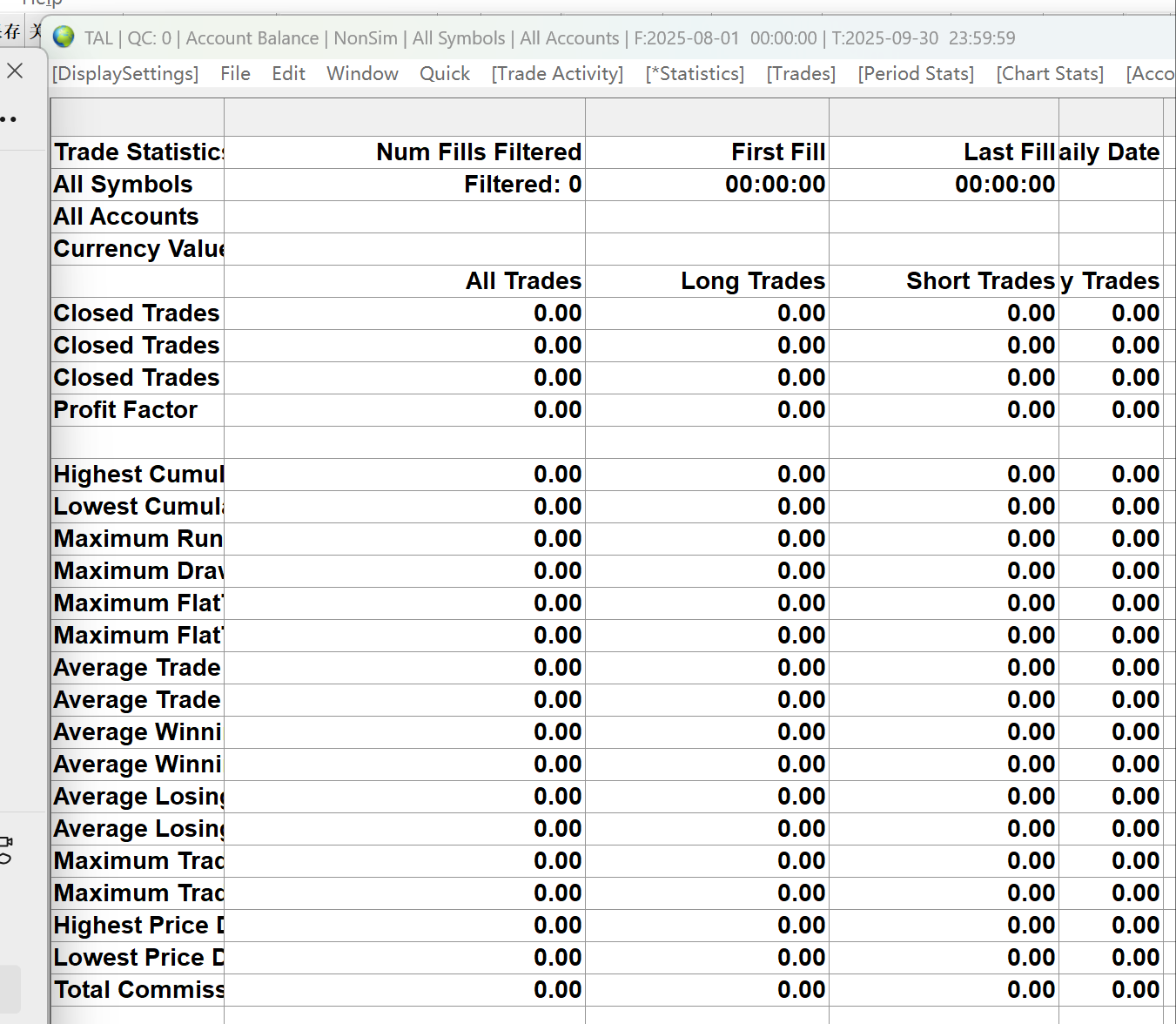The width and height of the screenshot is (1176, 1024).
Task: Show the [Period Stats] tab
Action: [916, 74]
